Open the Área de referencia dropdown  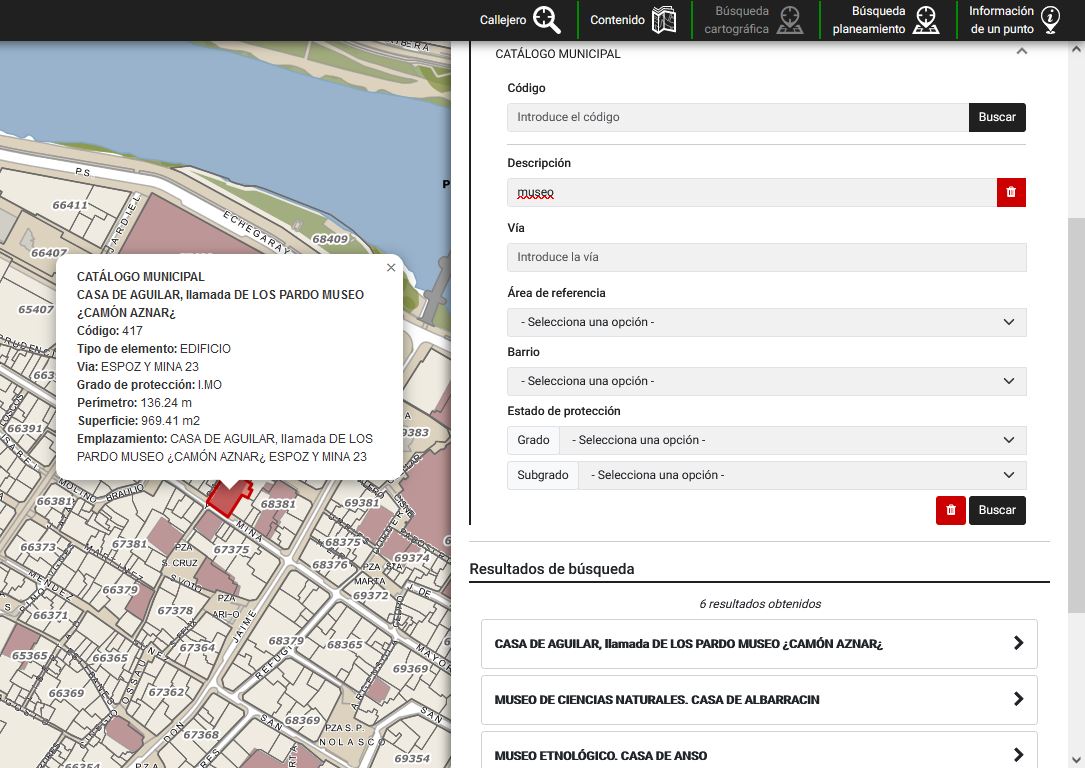point(766,322)
